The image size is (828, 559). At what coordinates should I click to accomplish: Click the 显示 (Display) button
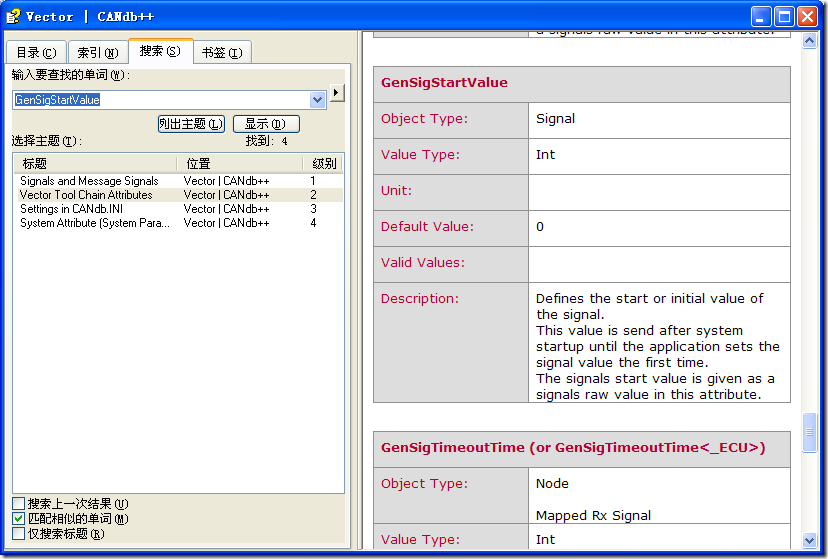tap(266, 124)
